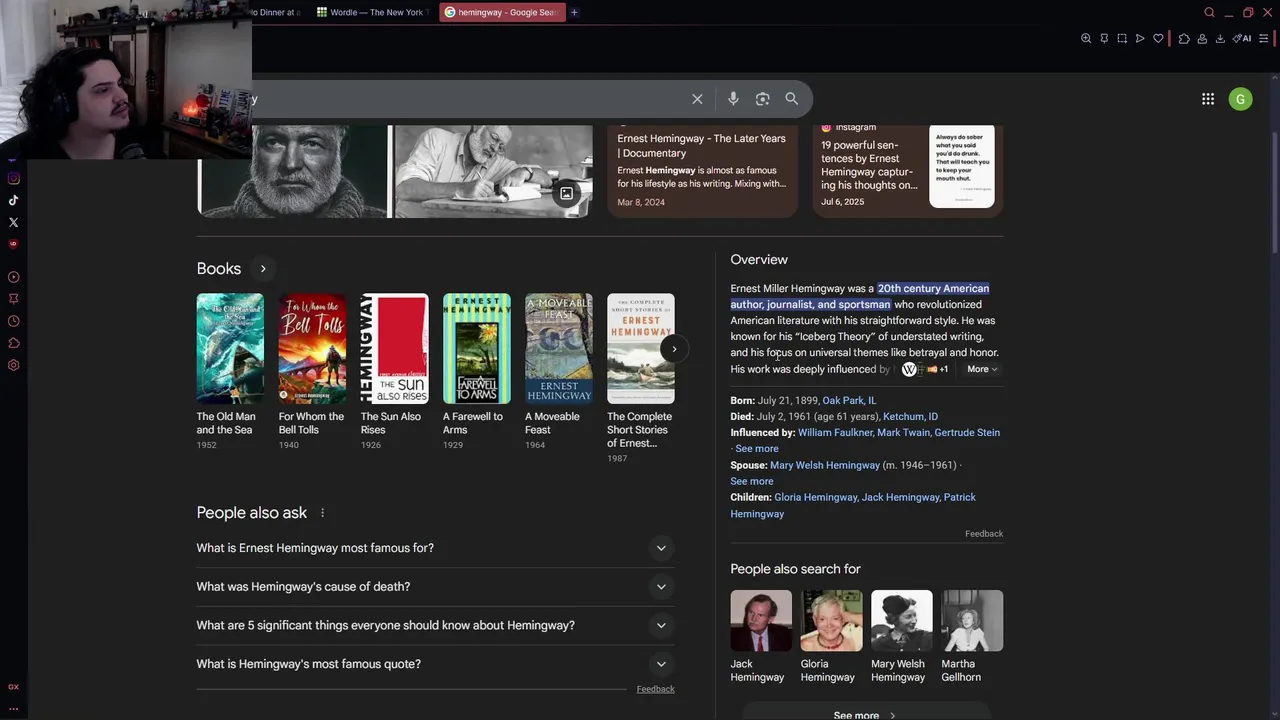Click Feedback below the knowledge panel
Screen dimensions: 1280x720
(983, 533)
